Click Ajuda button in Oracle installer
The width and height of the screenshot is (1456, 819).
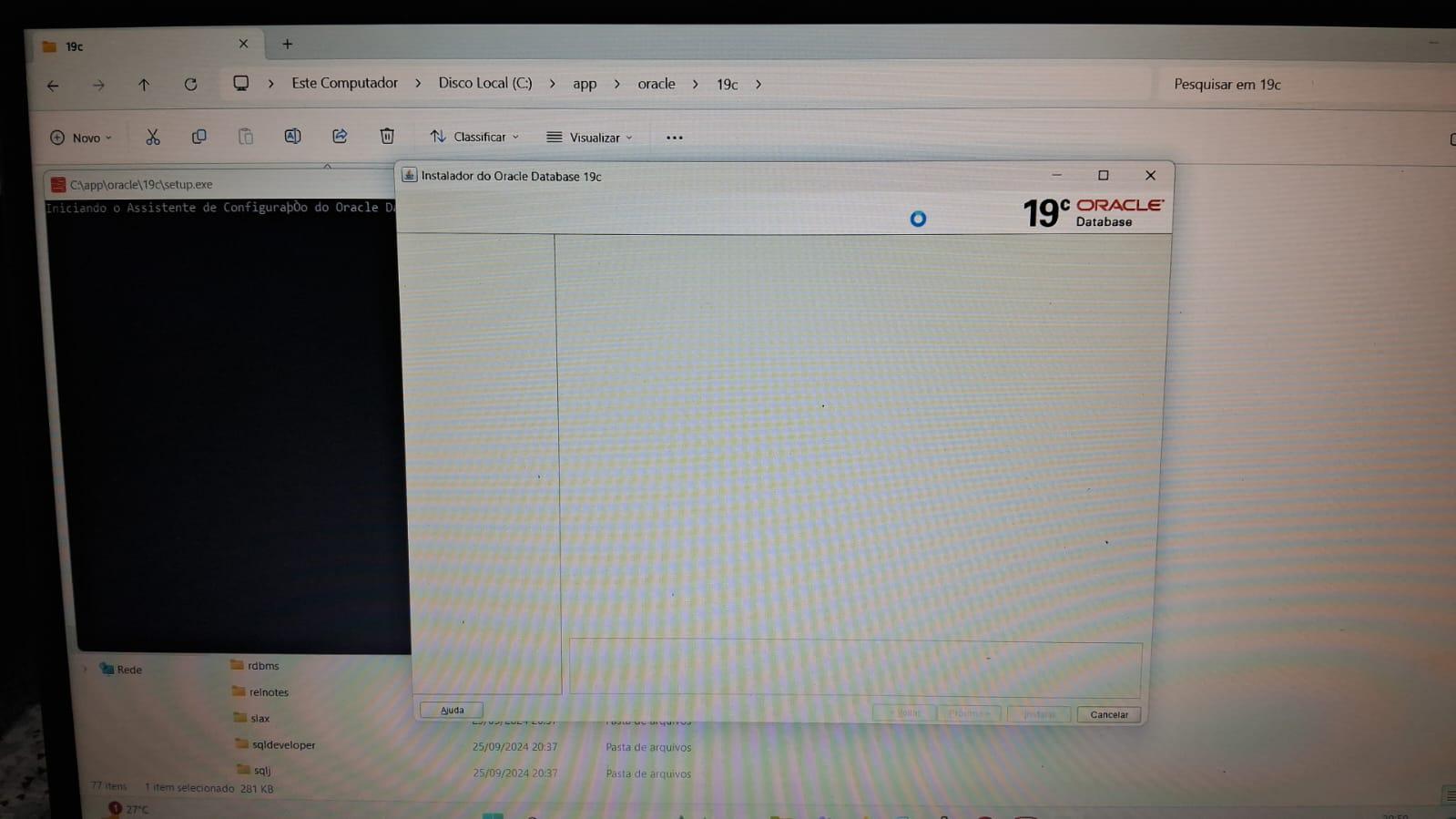point(452,710)
